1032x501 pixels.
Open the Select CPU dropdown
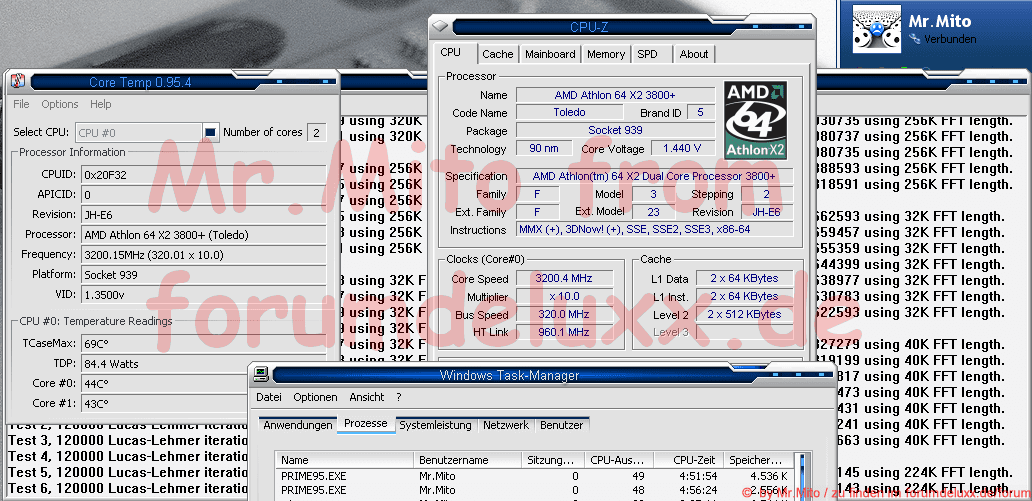tap(211, 132)
